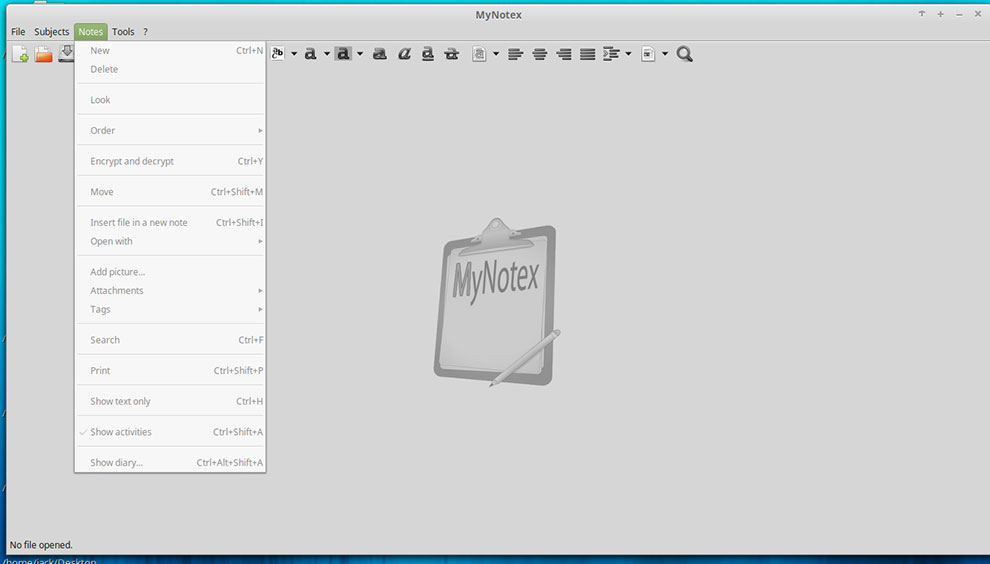Maximize the MyNotex window
The width and height of the screenshot is (990, 564).
(x=940, y=14)
